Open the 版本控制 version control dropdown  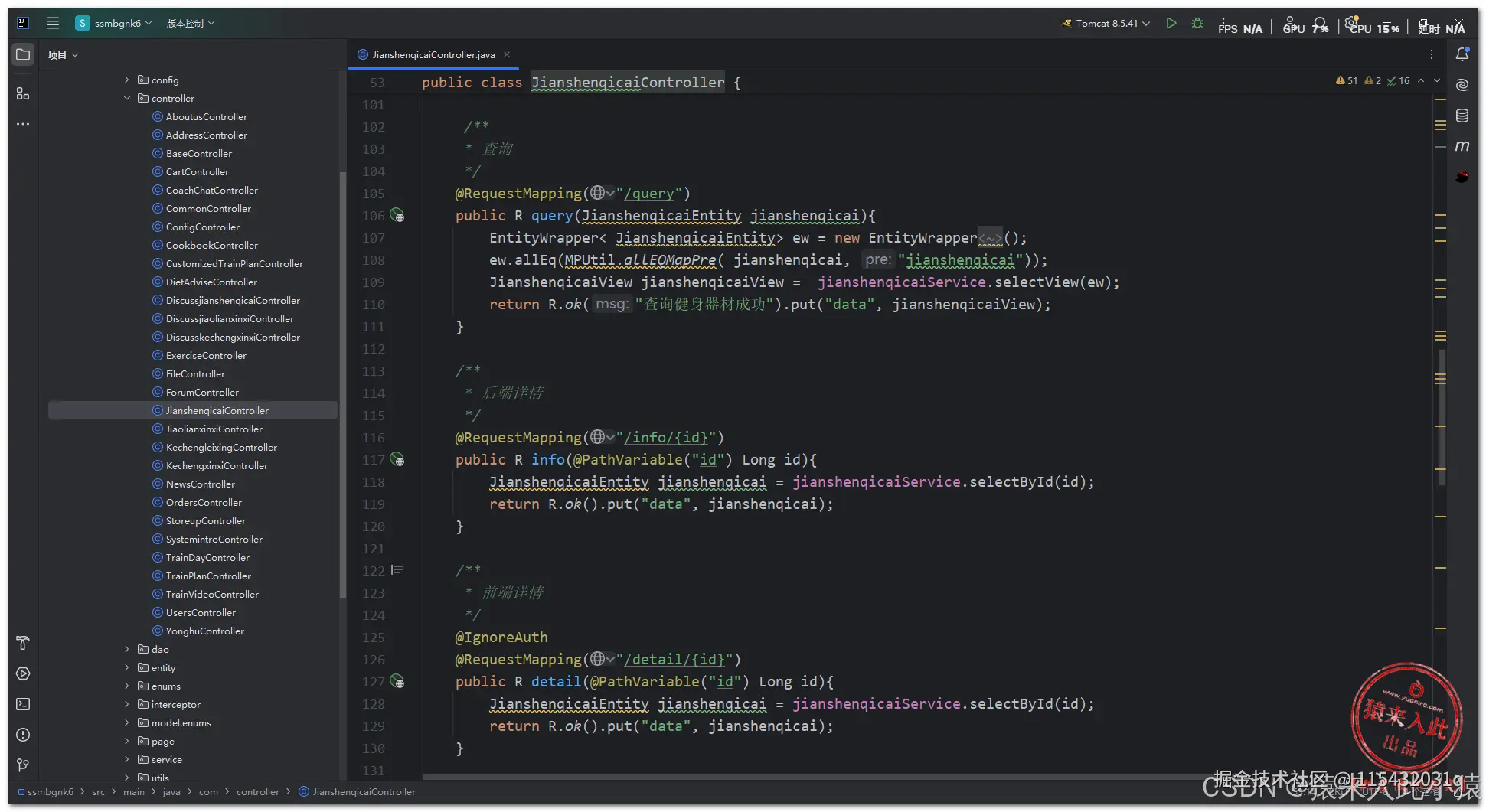191,23
